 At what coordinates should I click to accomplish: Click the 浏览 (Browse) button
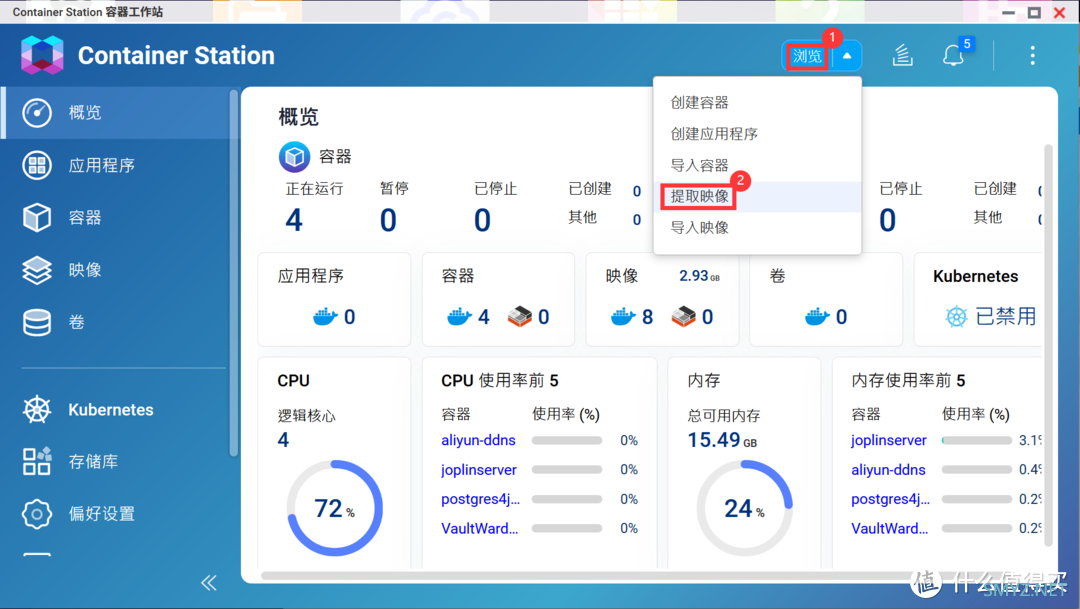[807, 56]
